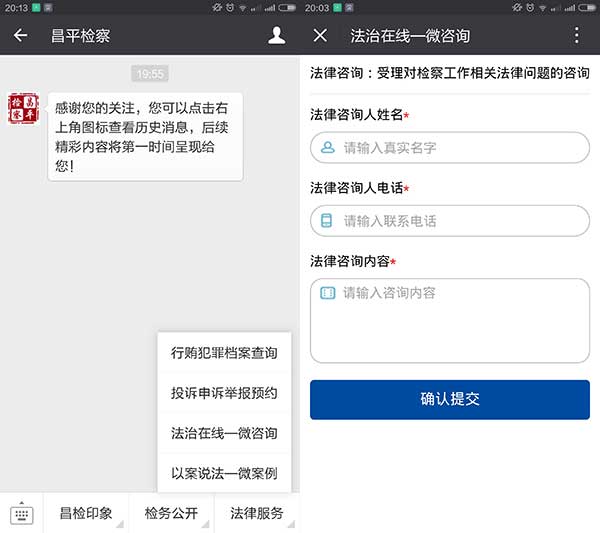This screenshot has height=533, width=600.
Task: Tap the 昌平检察 chat title
Action: point(80,36)
